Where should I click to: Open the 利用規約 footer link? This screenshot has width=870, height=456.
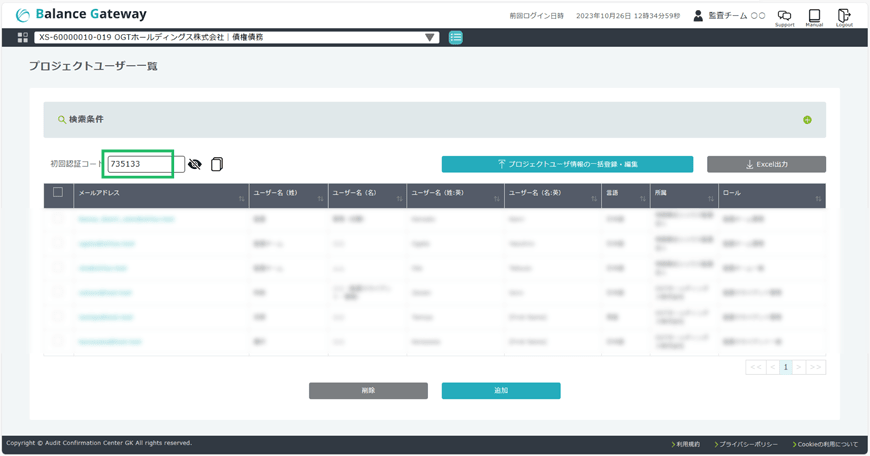(686, 444)
